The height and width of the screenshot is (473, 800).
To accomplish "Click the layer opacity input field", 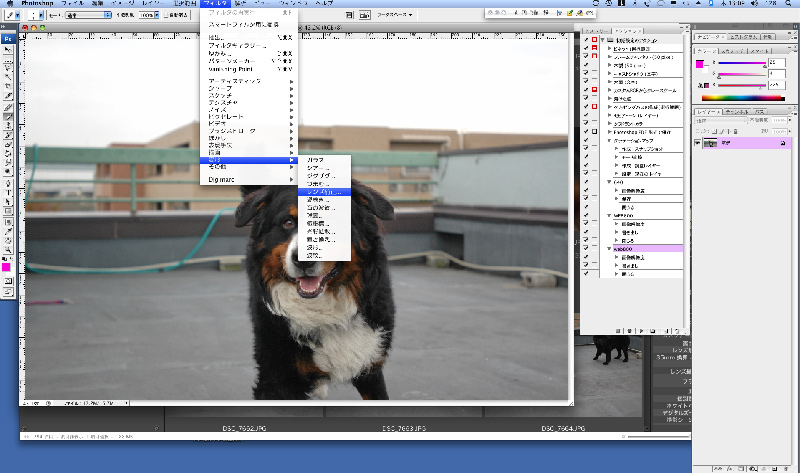I will pos(779,120).
